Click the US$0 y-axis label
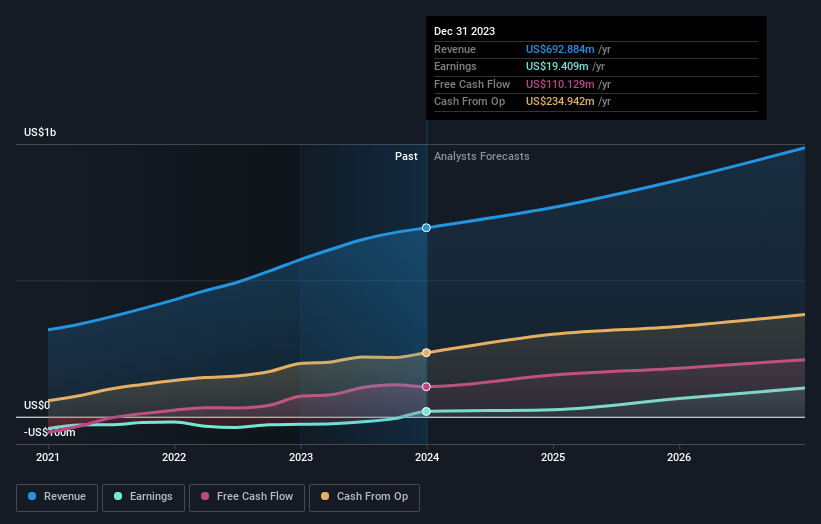Image resolution: width=821 pixels, height=524 pixels. click(x=37, y=405)
